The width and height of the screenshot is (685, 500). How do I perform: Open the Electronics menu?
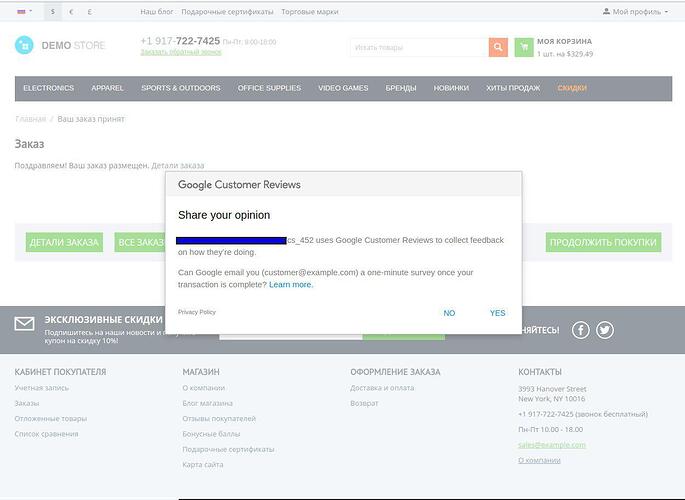(48, 88)
